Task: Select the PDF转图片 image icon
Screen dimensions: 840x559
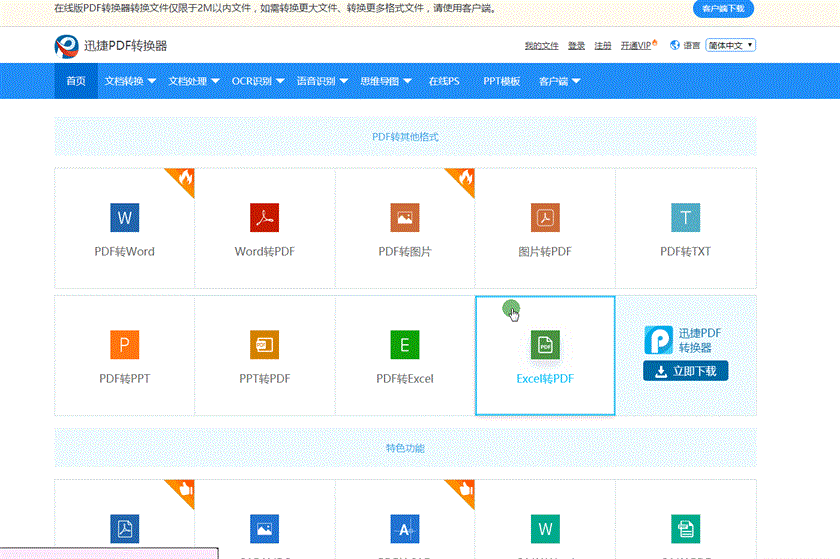Action: point(405,218)
